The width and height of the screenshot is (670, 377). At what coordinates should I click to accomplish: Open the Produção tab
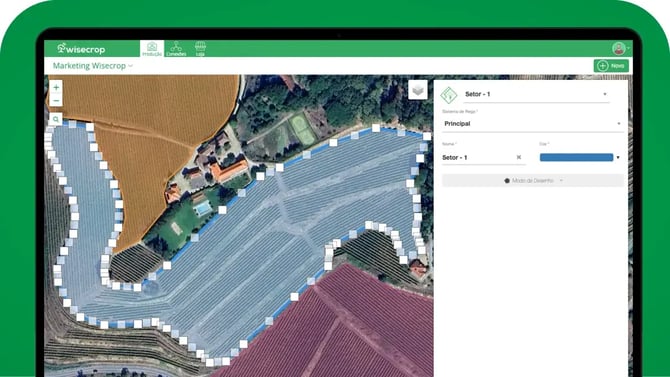tap(152, 49)
